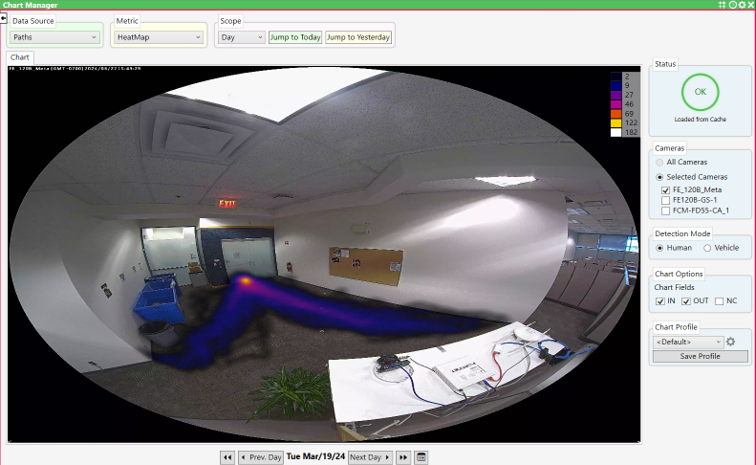Open the Data Source dropdown showing Paths

coord(54,37)
